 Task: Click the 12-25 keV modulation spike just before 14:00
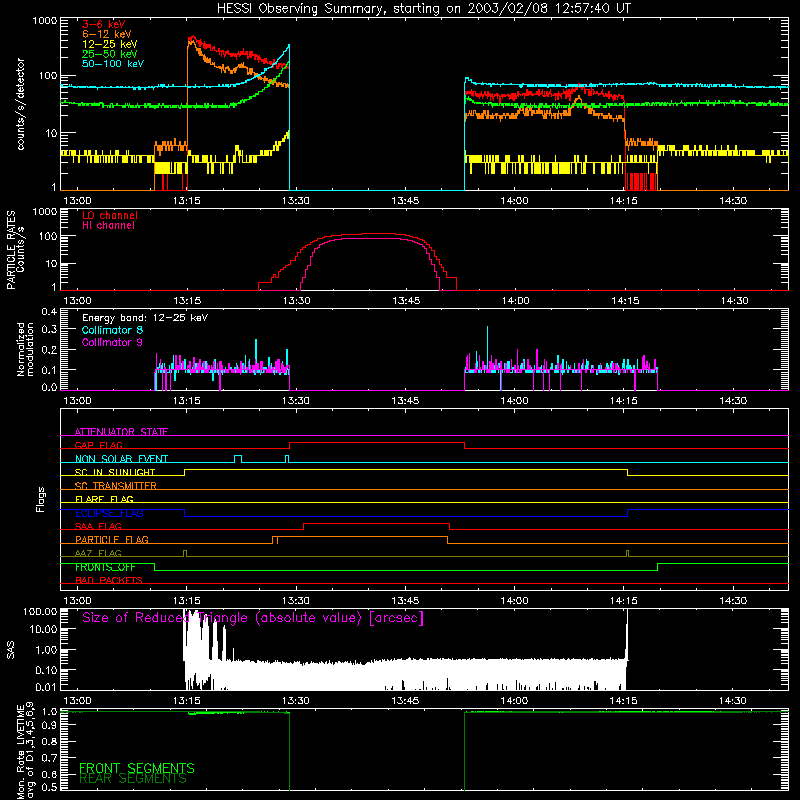487,347
